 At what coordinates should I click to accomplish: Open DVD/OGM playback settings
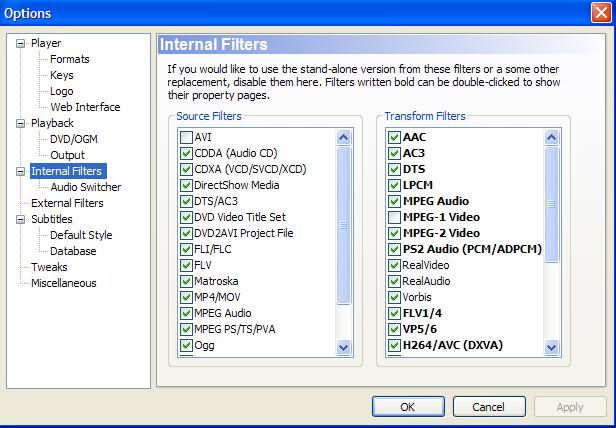[x=74, y=139]
